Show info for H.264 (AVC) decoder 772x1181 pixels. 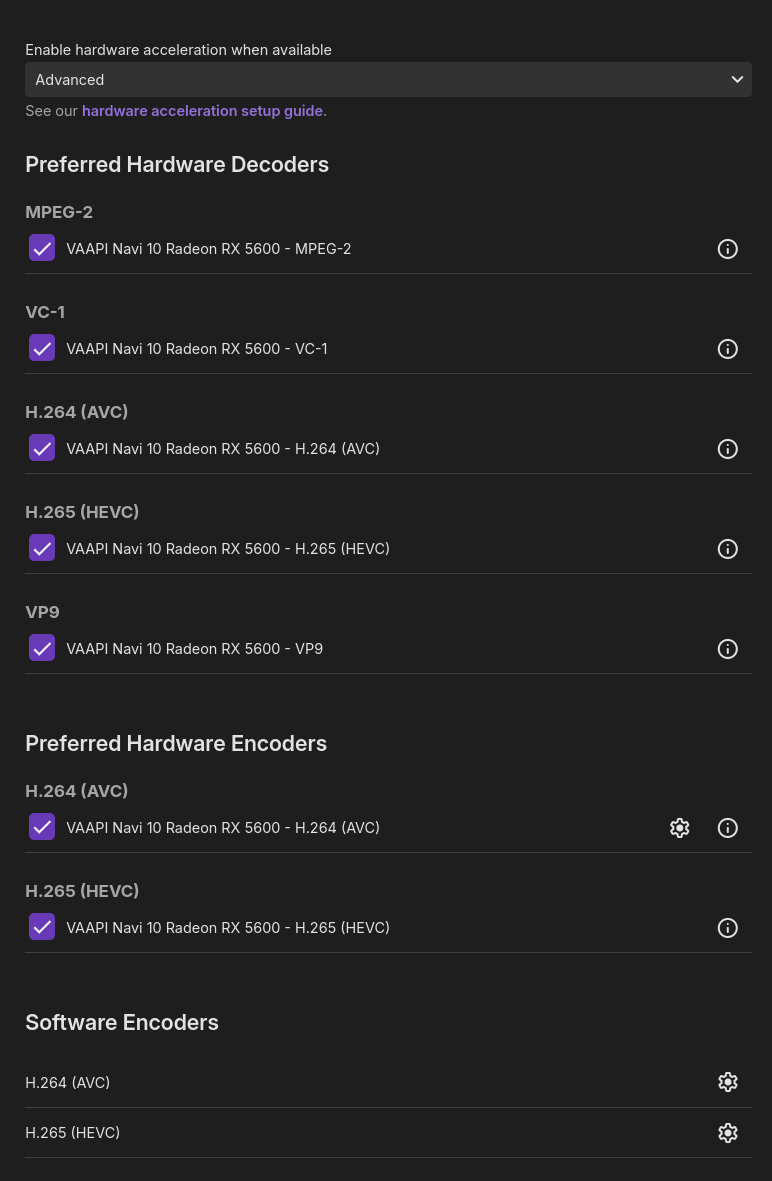tap(728, 449)
